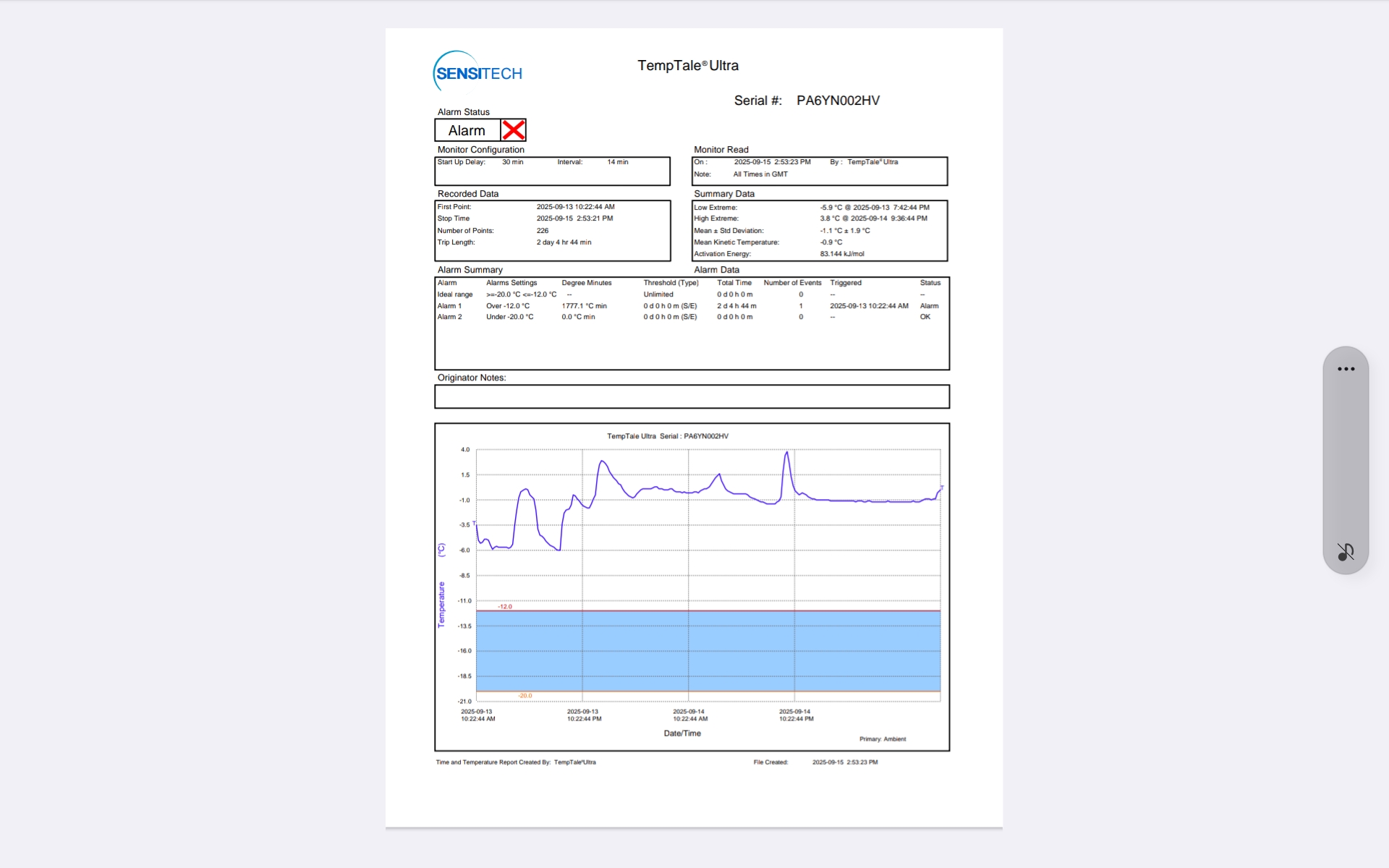
Task: Click the TempTale Ultra document title
Action: point(687,66)
